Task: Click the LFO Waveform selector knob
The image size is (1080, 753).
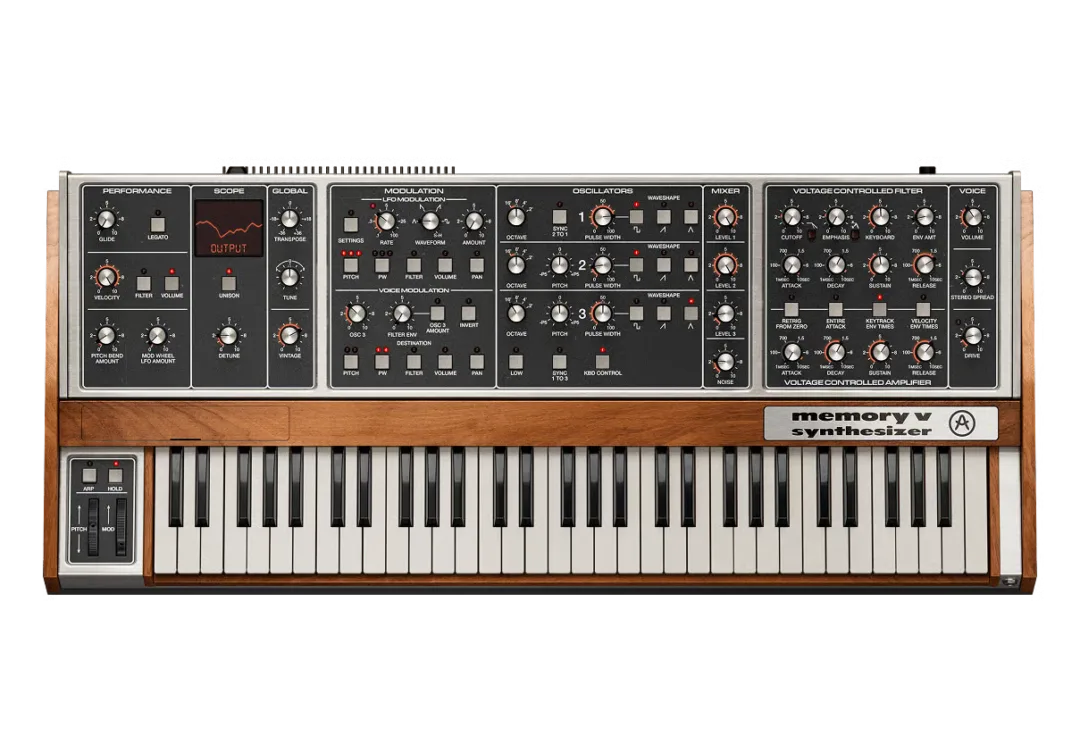Action: (x=430, y=221)
